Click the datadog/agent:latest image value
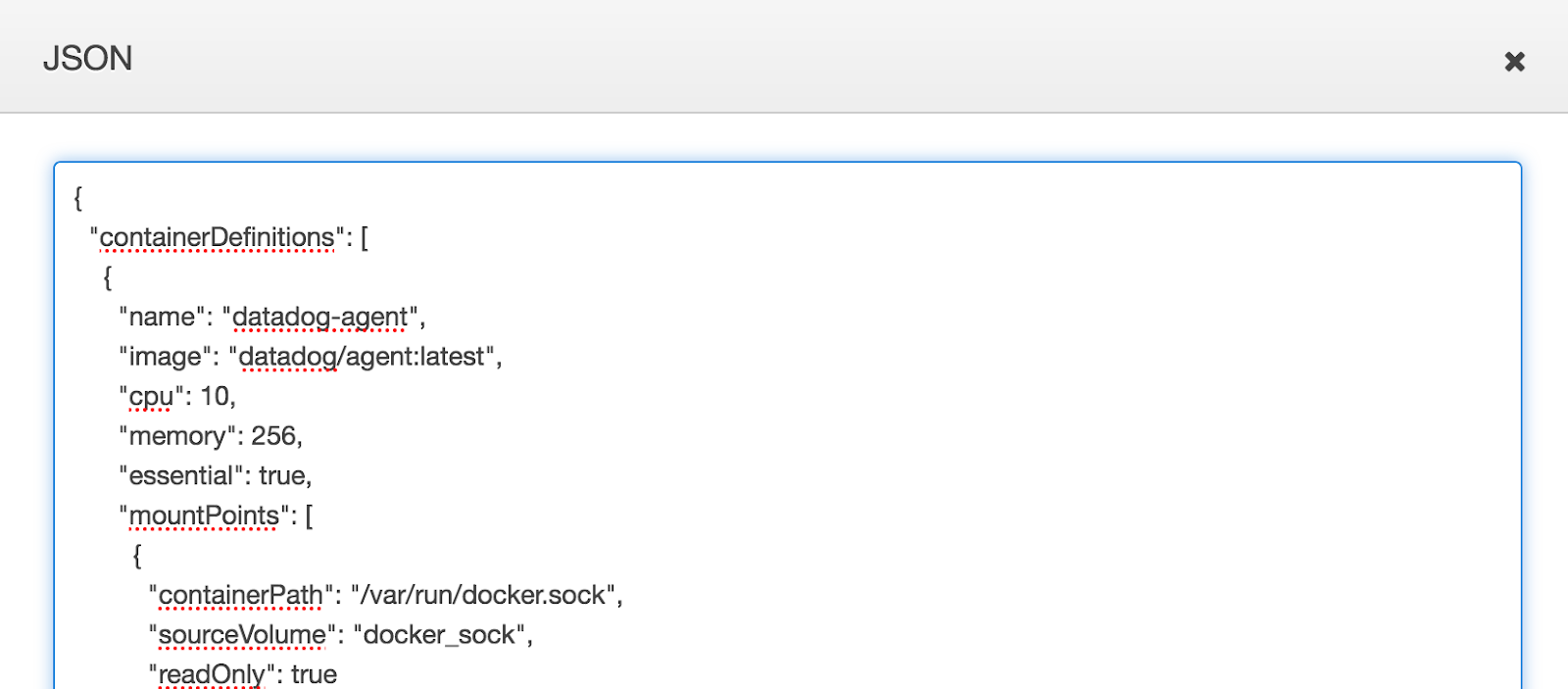Screen dimensions: 1568x689 362,357
